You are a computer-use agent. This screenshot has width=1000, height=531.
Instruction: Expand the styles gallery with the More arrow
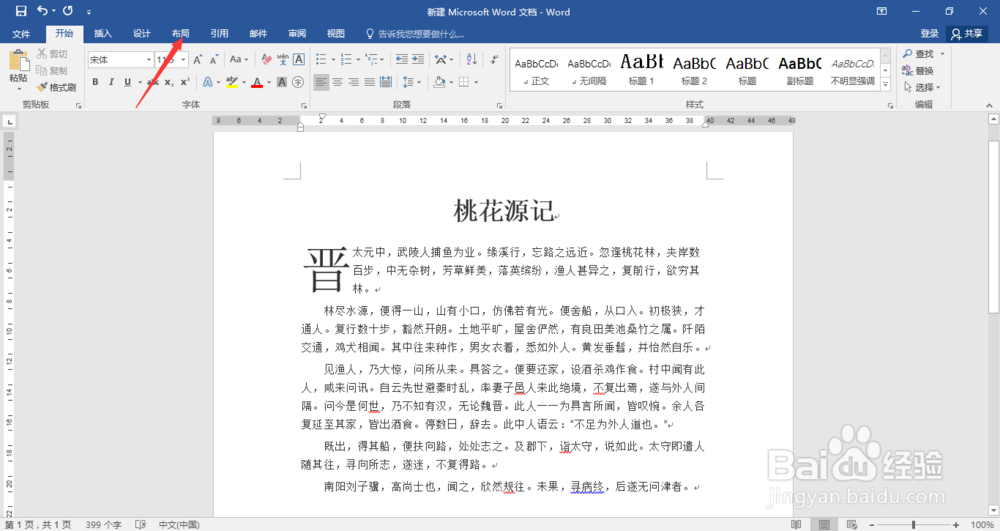pos(886,85)
